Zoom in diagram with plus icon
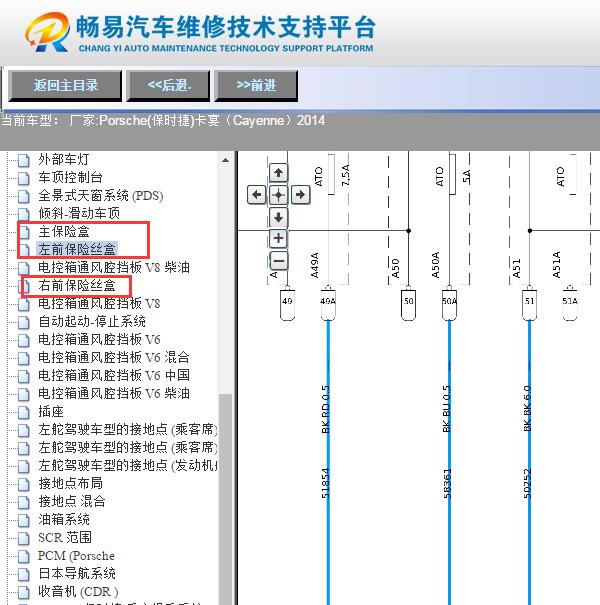 coord(278,238)
